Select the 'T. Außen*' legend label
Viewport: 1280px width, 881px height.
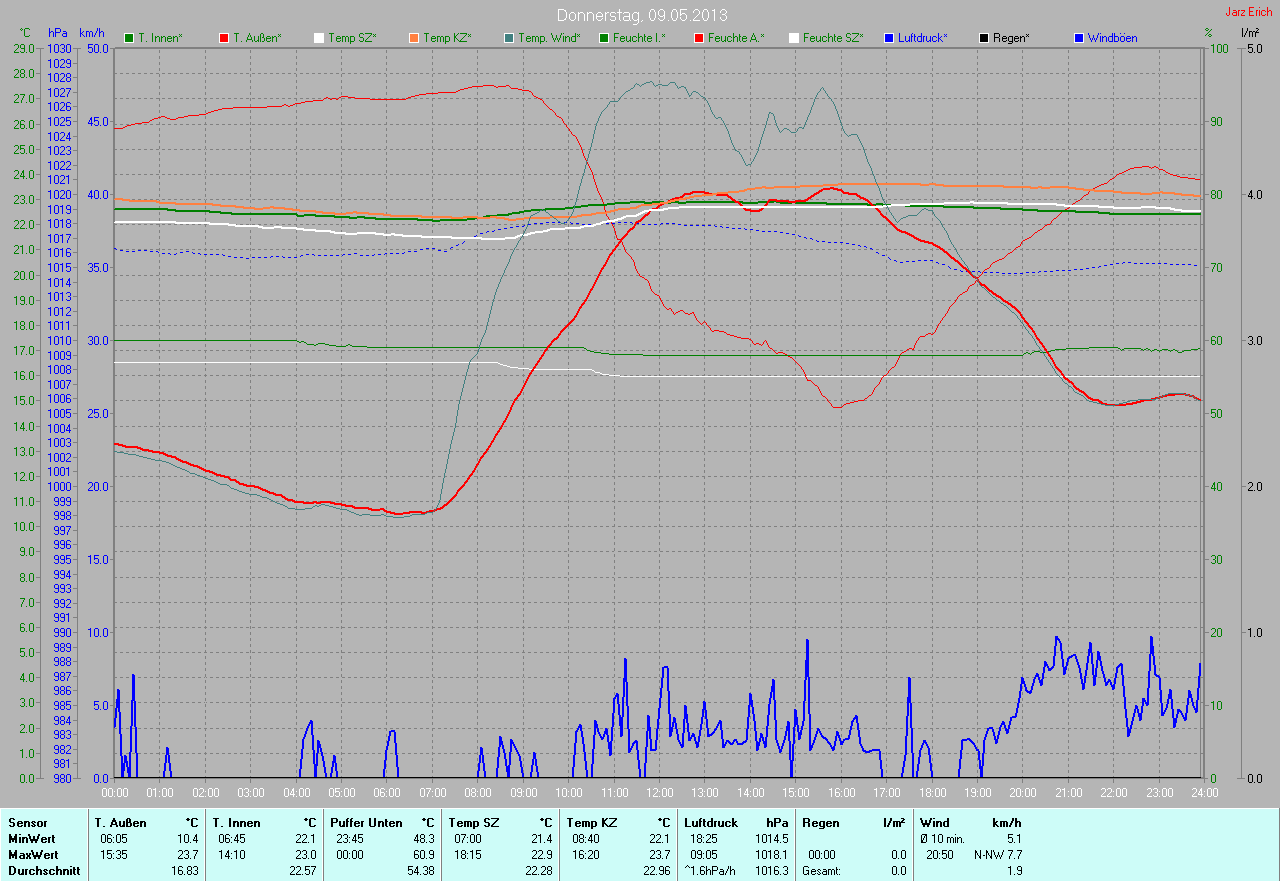coord(257,38)
